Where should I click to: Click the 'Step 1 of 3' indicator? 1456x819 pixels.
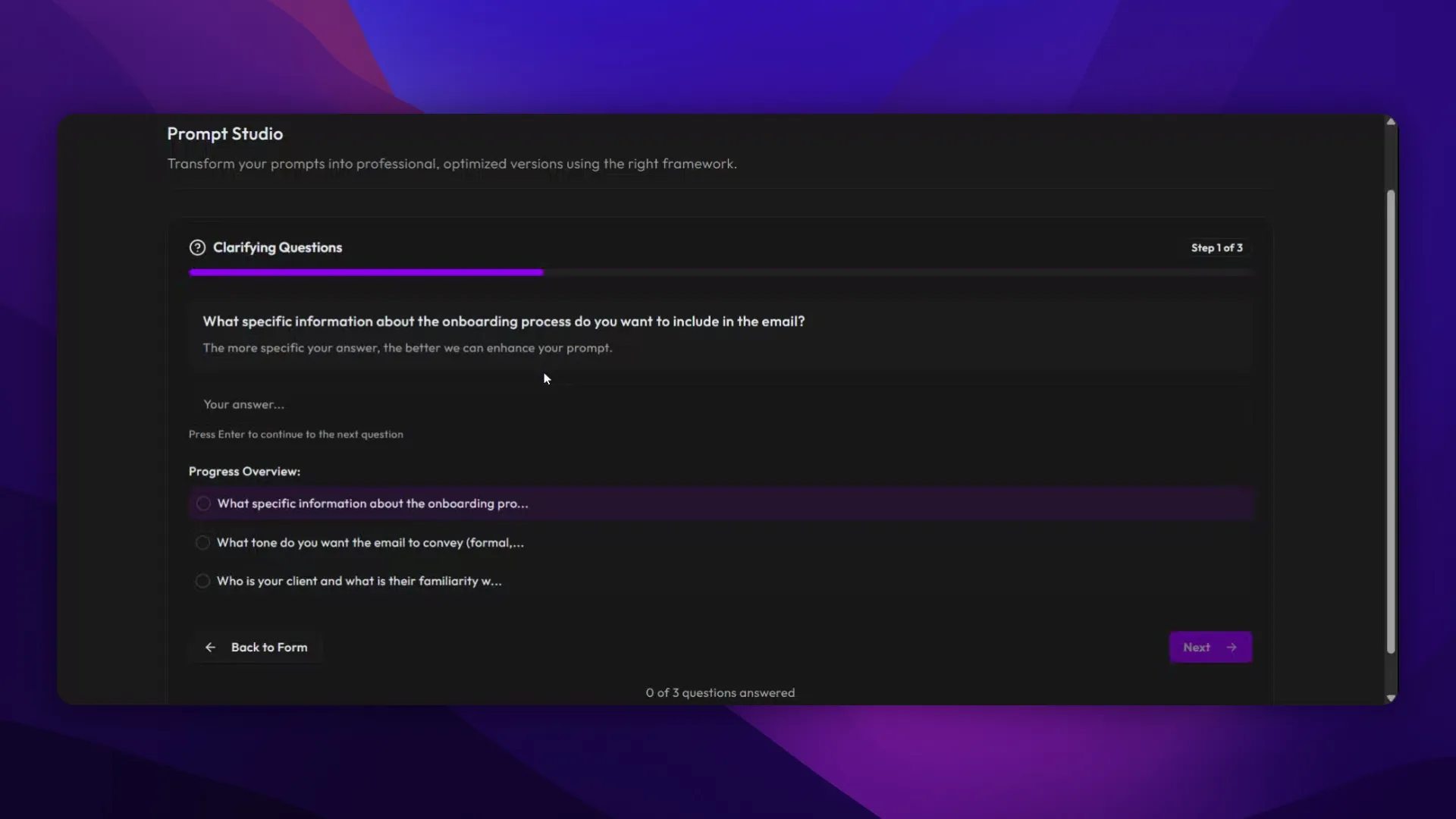1216,248
